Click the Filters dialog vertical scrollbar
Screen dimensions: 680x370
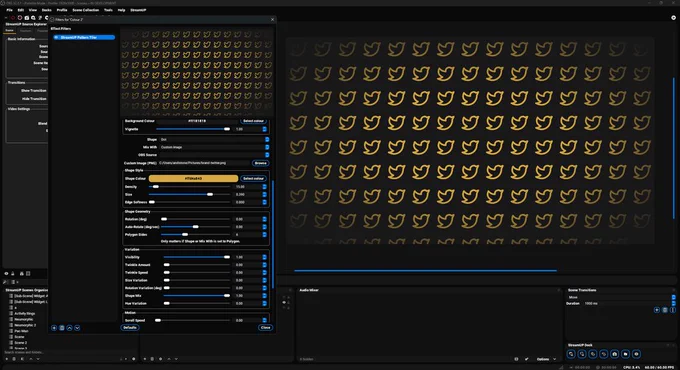(x=273, y=234)
